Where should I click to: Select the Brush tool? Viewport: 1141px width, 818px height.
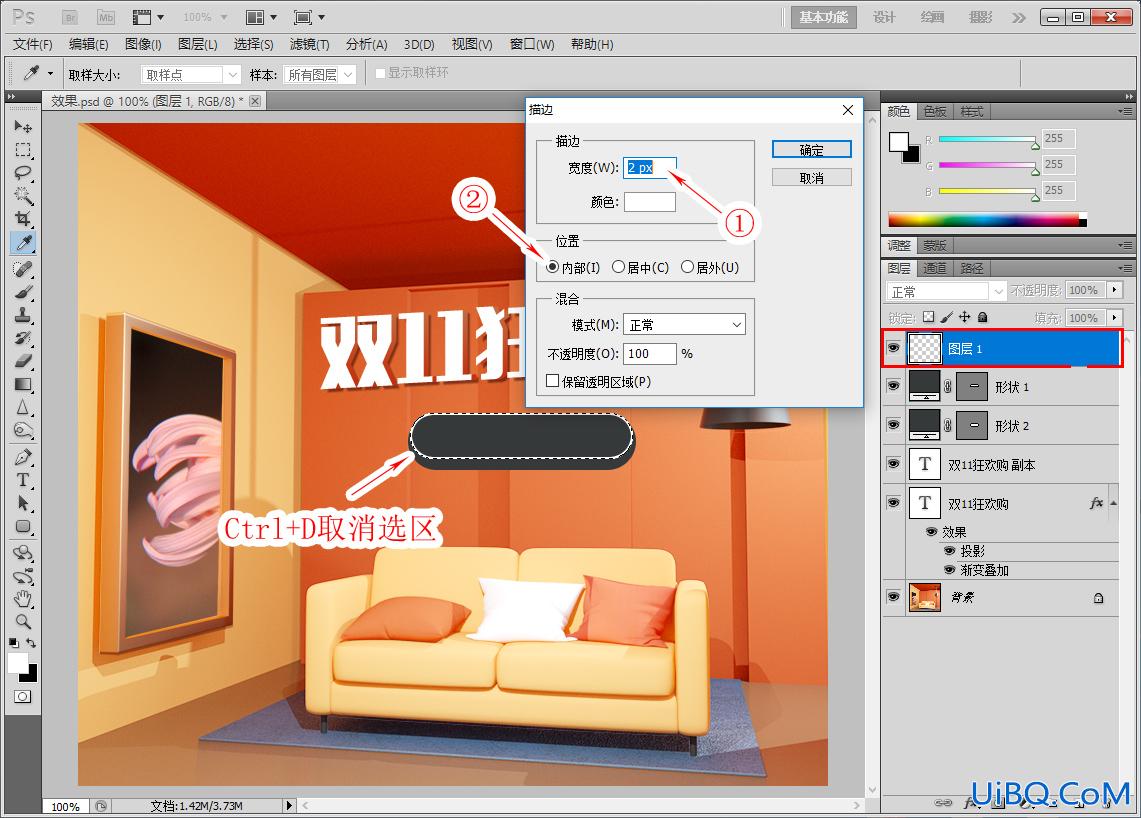click(23, 293)
